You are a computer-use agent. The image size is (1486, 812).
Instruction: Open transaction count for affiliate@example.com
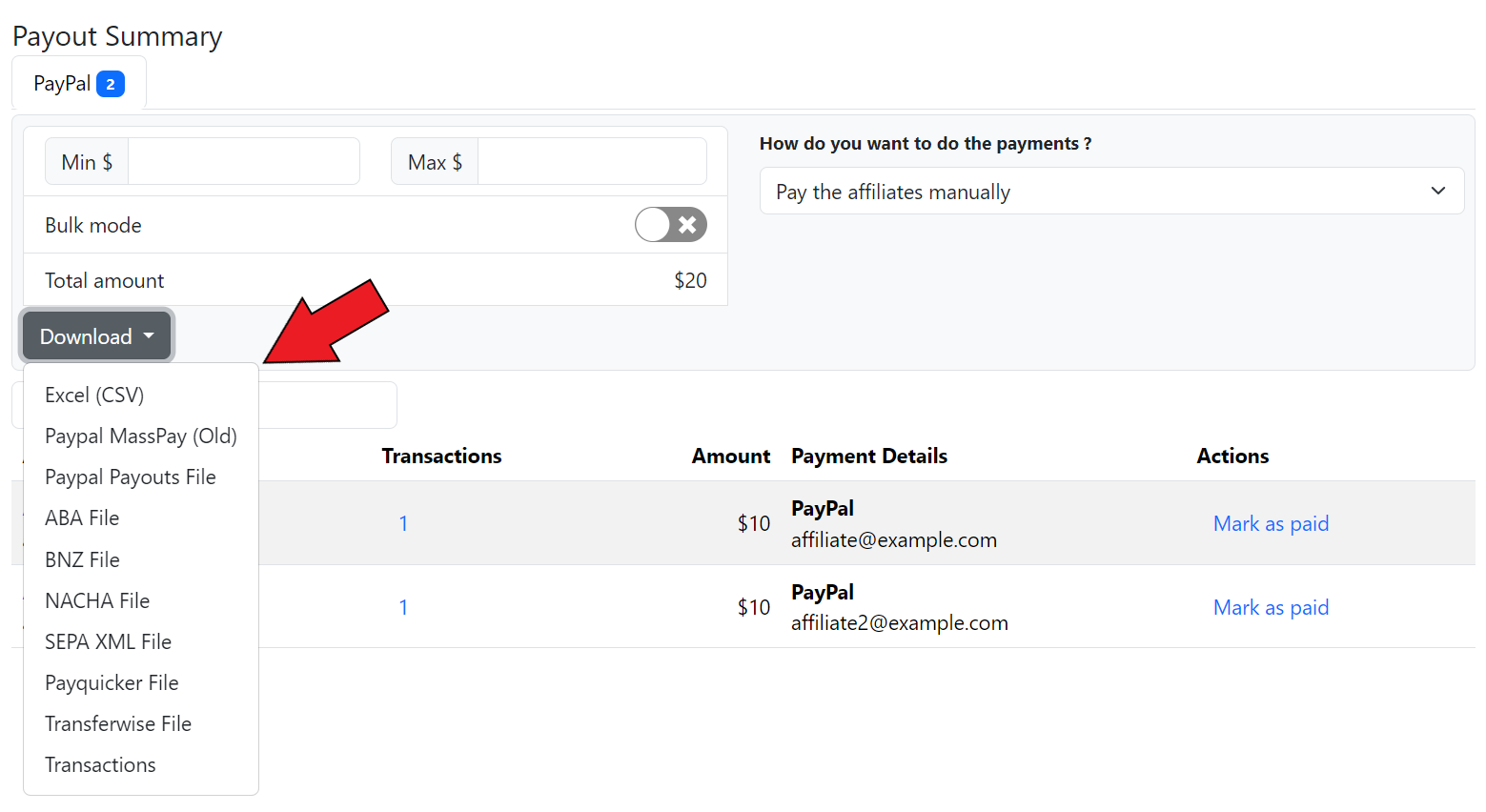403,523
